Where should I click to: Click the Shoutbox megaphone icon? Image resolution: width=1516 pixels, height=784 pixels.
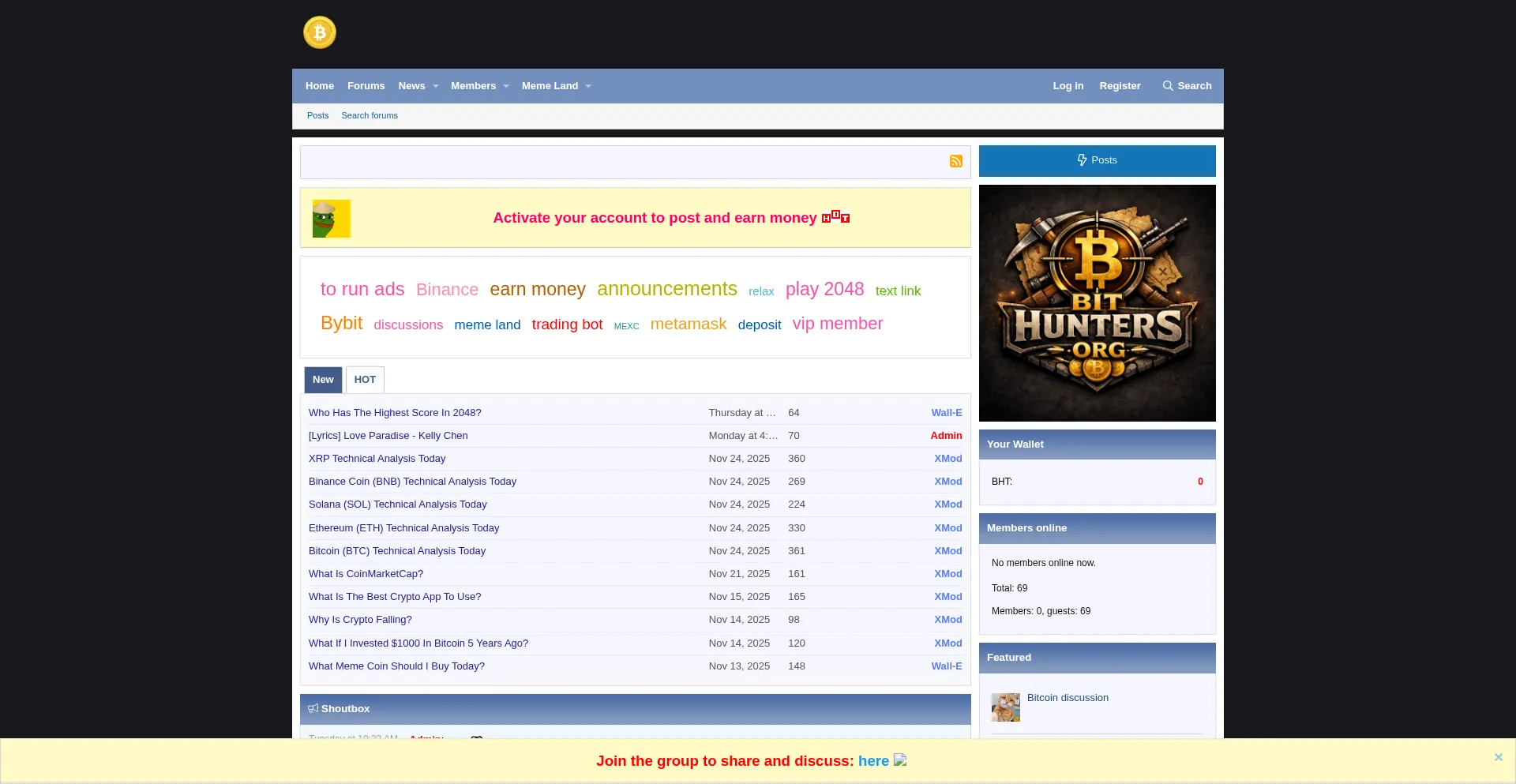click(x=313, y=708)
